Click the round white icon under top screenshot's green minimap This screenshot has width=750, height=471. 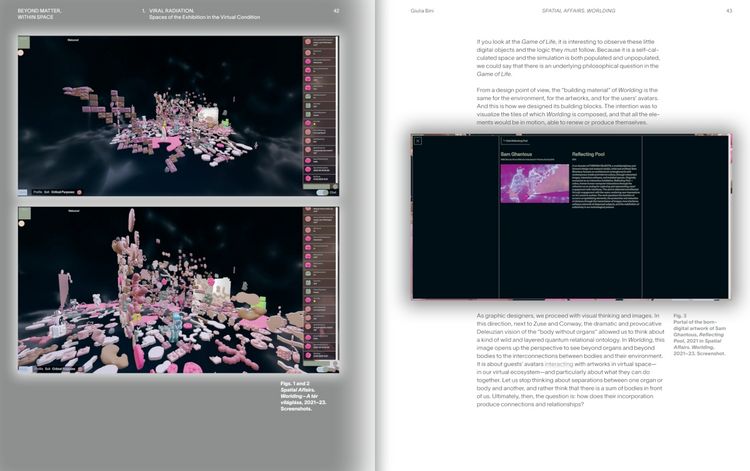click(x=21, y=53)
